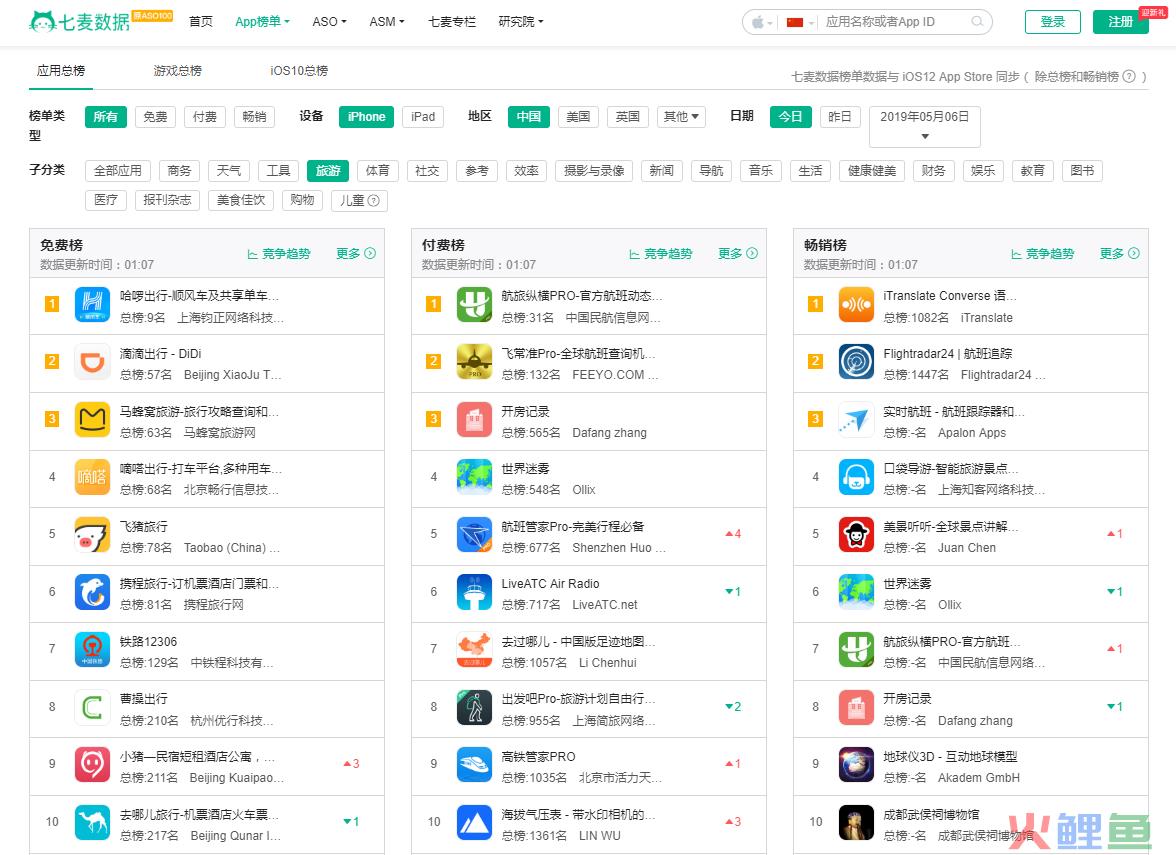Click the 登录 button
Image resolution: width=1176 pixels, height=855 pixels.
[x=1053, y=22]
